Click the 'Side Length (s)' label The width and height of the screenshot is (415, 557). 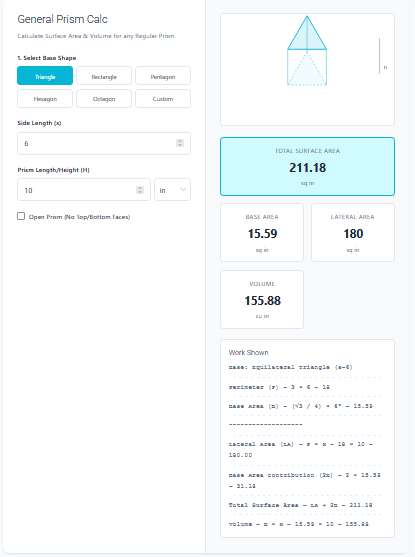coord(39,123)
